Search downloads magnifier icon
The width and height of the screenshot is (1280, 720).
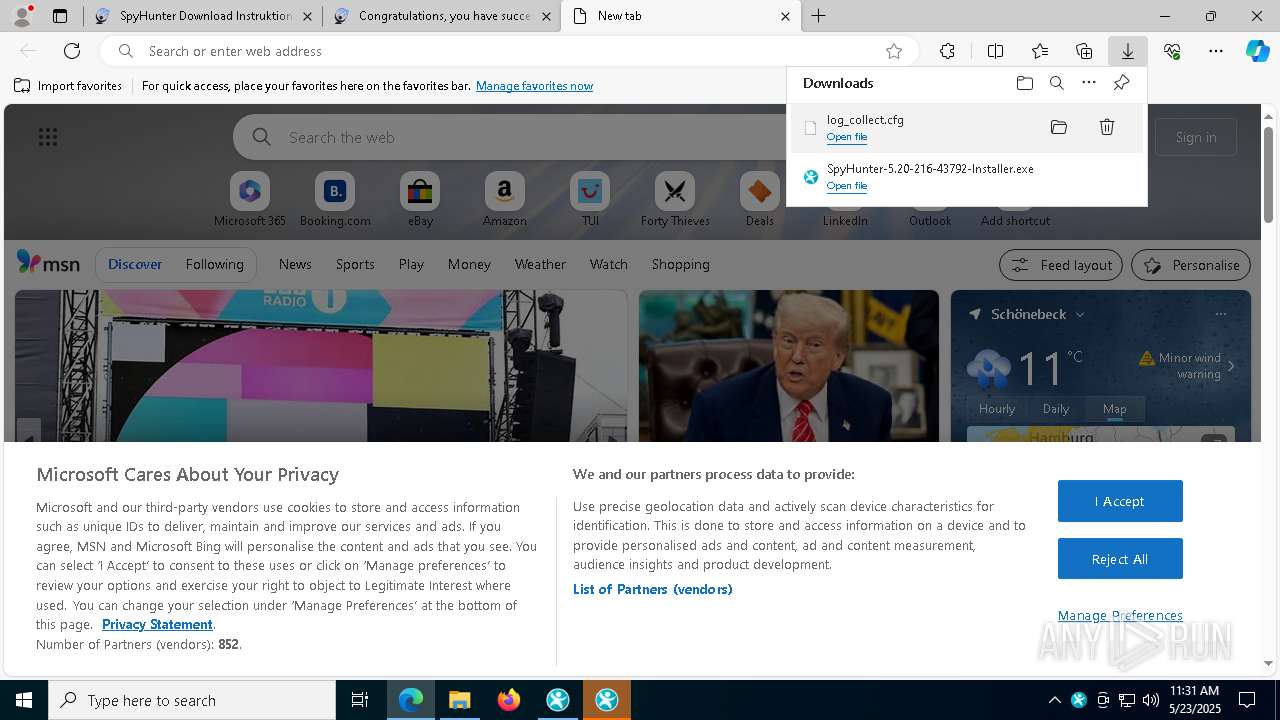pyautogui.click(x=1057, y=83)
